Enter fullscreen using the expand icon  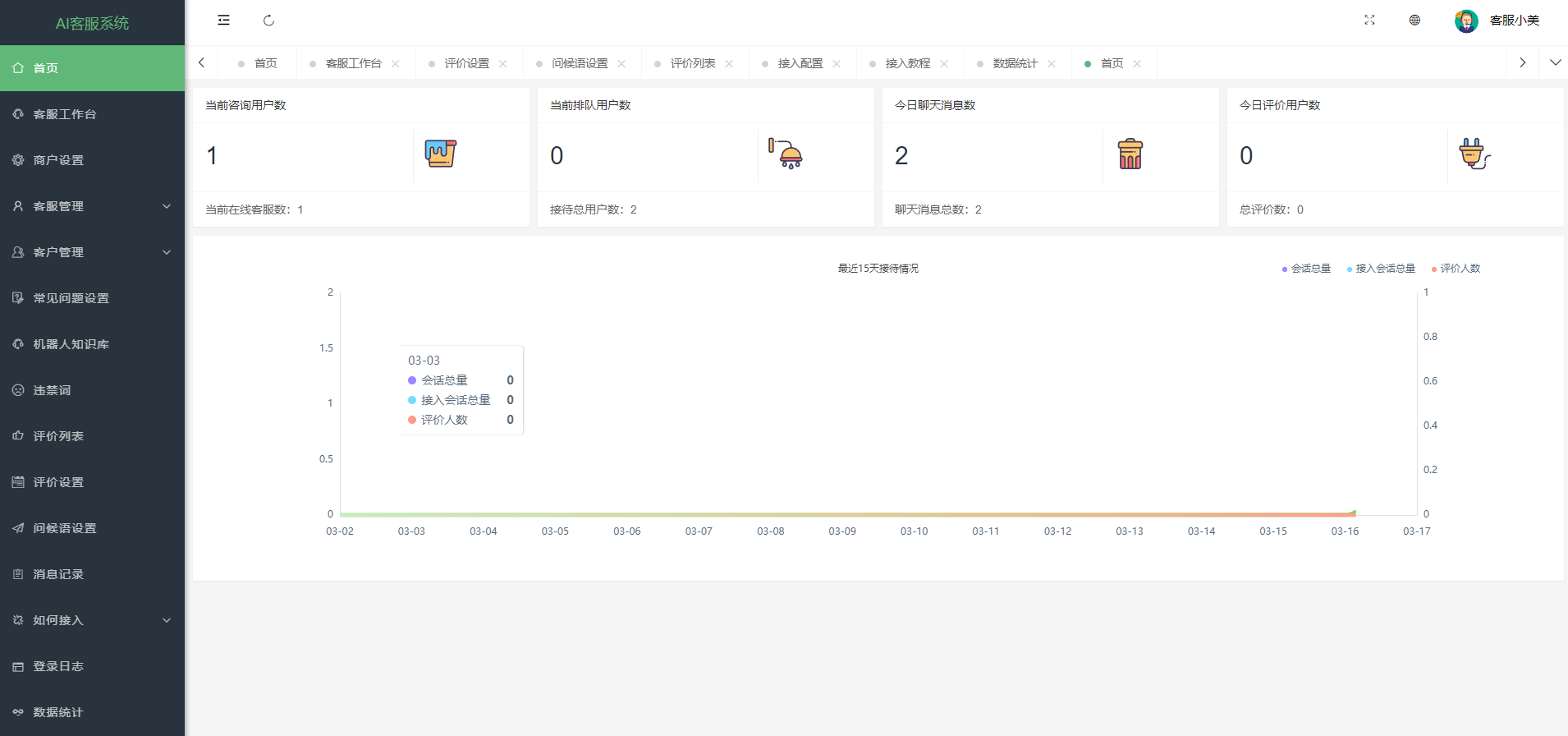click(x=1369, y=21)
